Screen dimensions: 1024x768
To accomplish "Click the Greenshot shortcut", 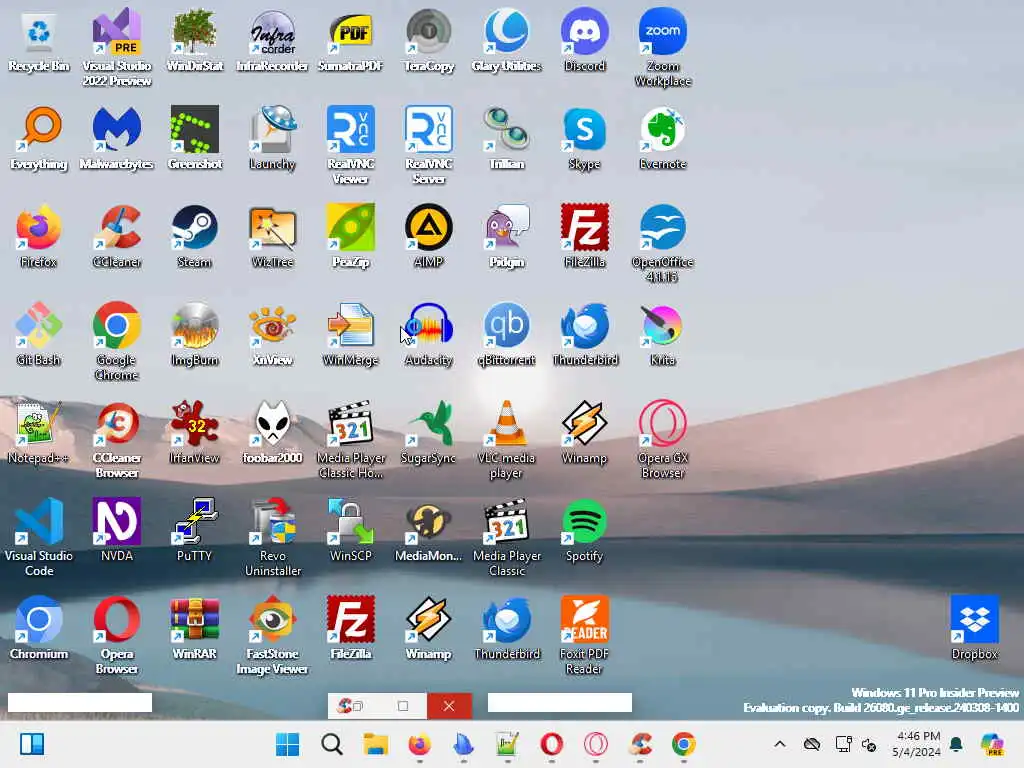I will pos(195,138).
